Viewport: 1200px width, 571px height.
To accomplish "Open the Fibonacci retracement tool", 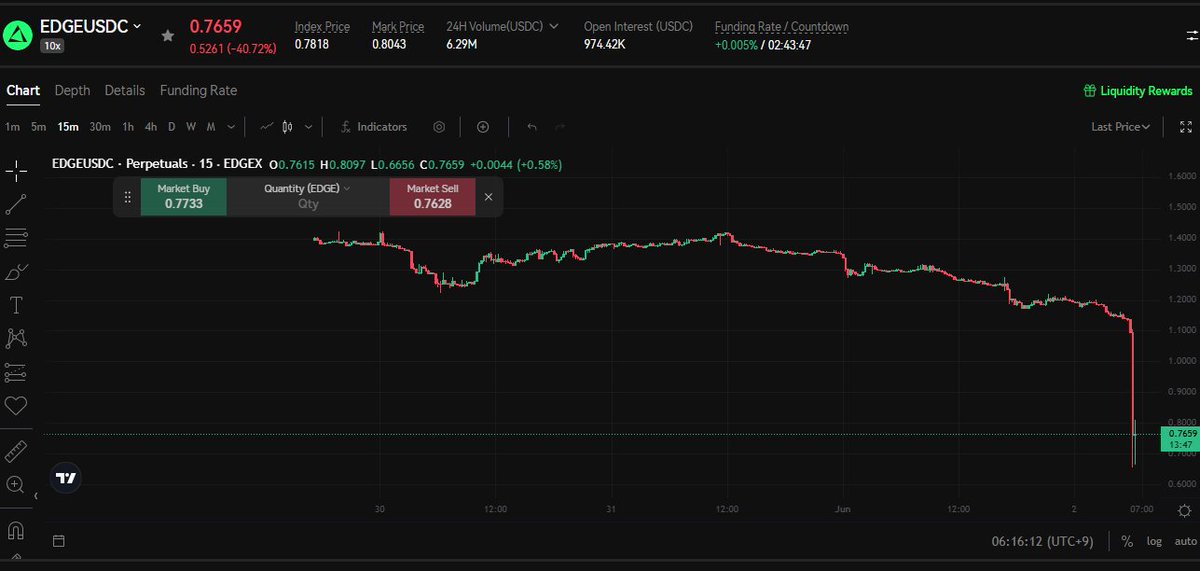I will click(x=16, y=238).
